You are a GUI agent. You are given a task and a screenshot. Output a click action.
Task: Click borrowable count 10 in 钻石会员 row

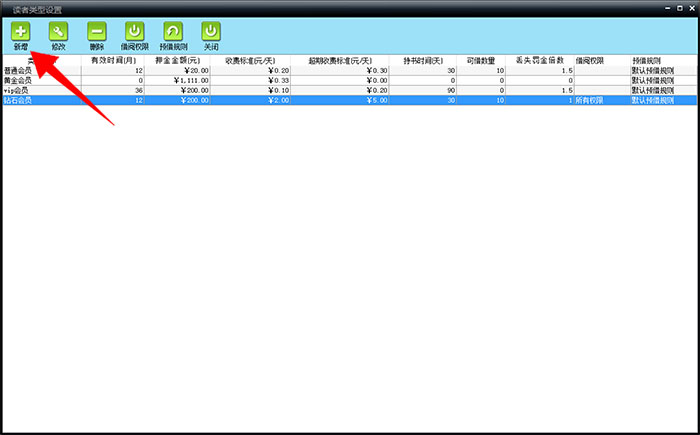pyautogui.click(x=481, y=100)
